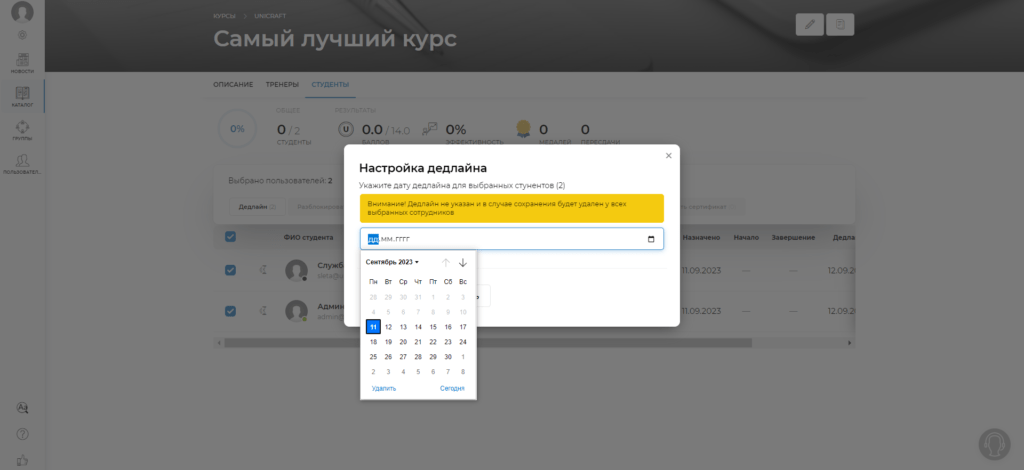Viewport: 1024px width, 470px height.
Task: Pick September 17 in the calendar
Action: 463,327
